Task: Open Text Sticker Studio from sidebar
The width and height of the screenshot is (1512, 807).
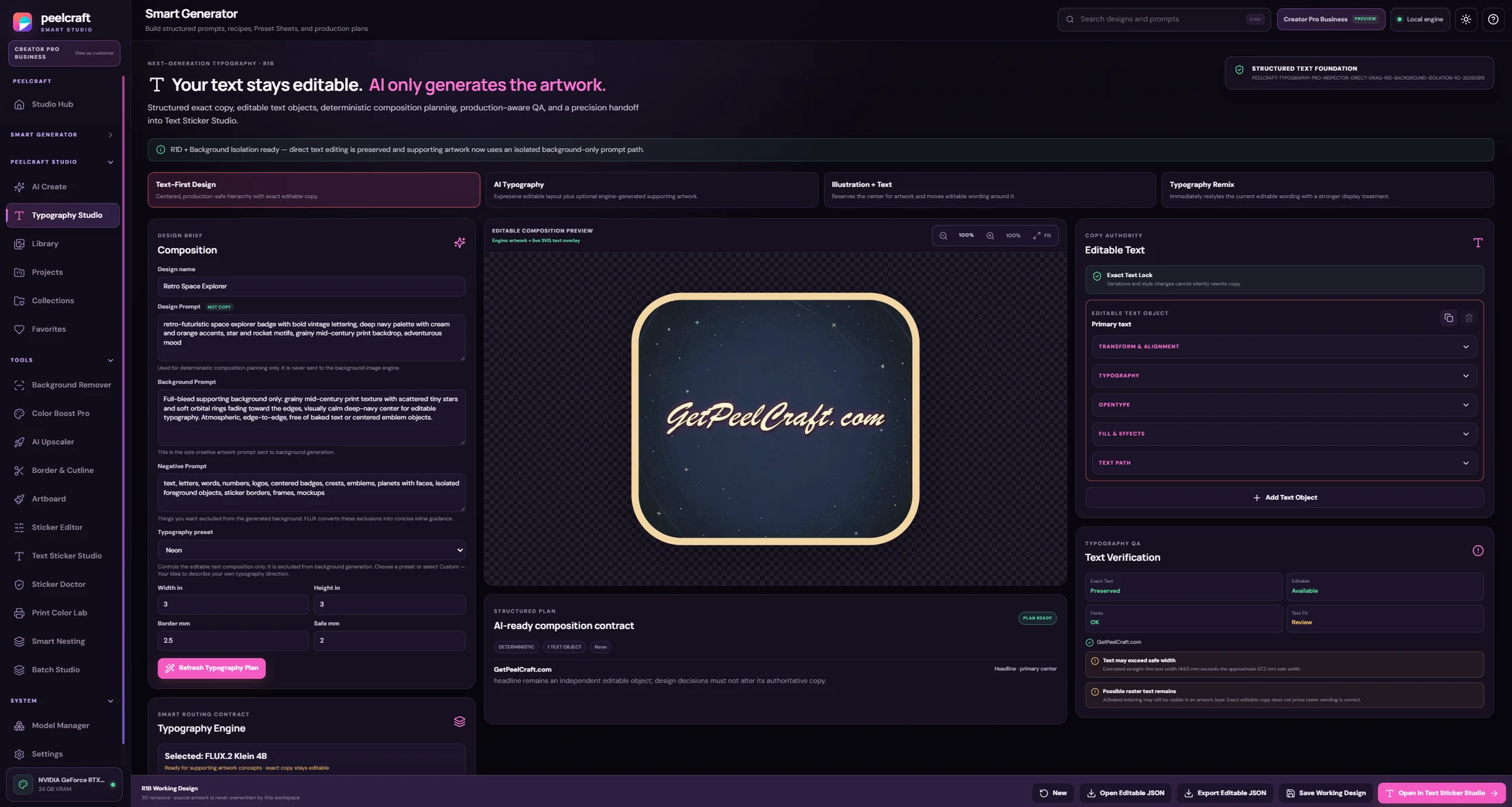Action: tap(63, 556)
